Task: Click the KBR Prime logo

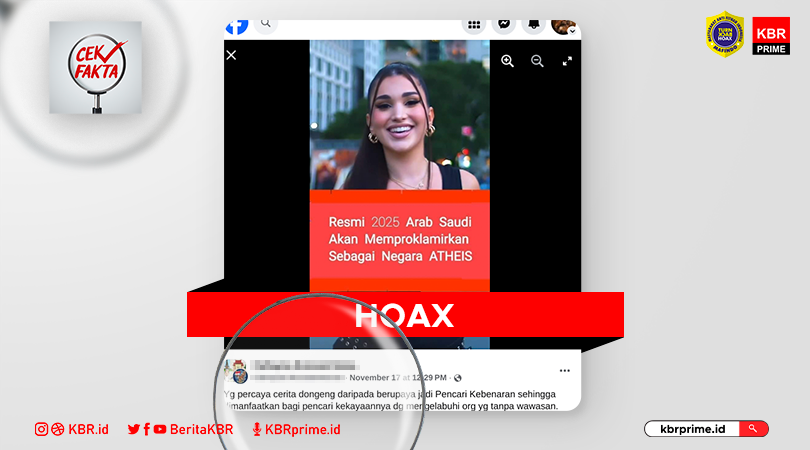Action: pos(771,36)
